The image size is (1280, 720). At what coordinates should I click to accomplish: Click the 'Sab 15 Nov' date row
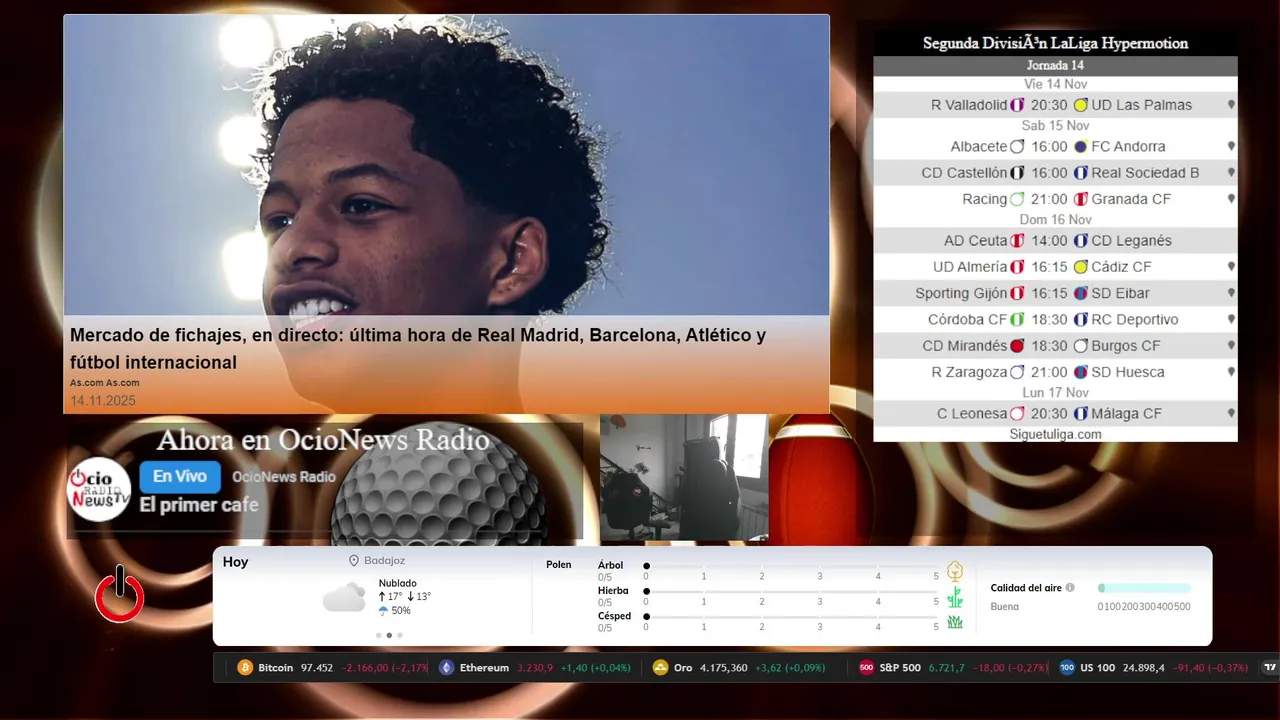tap(1055, 126)
